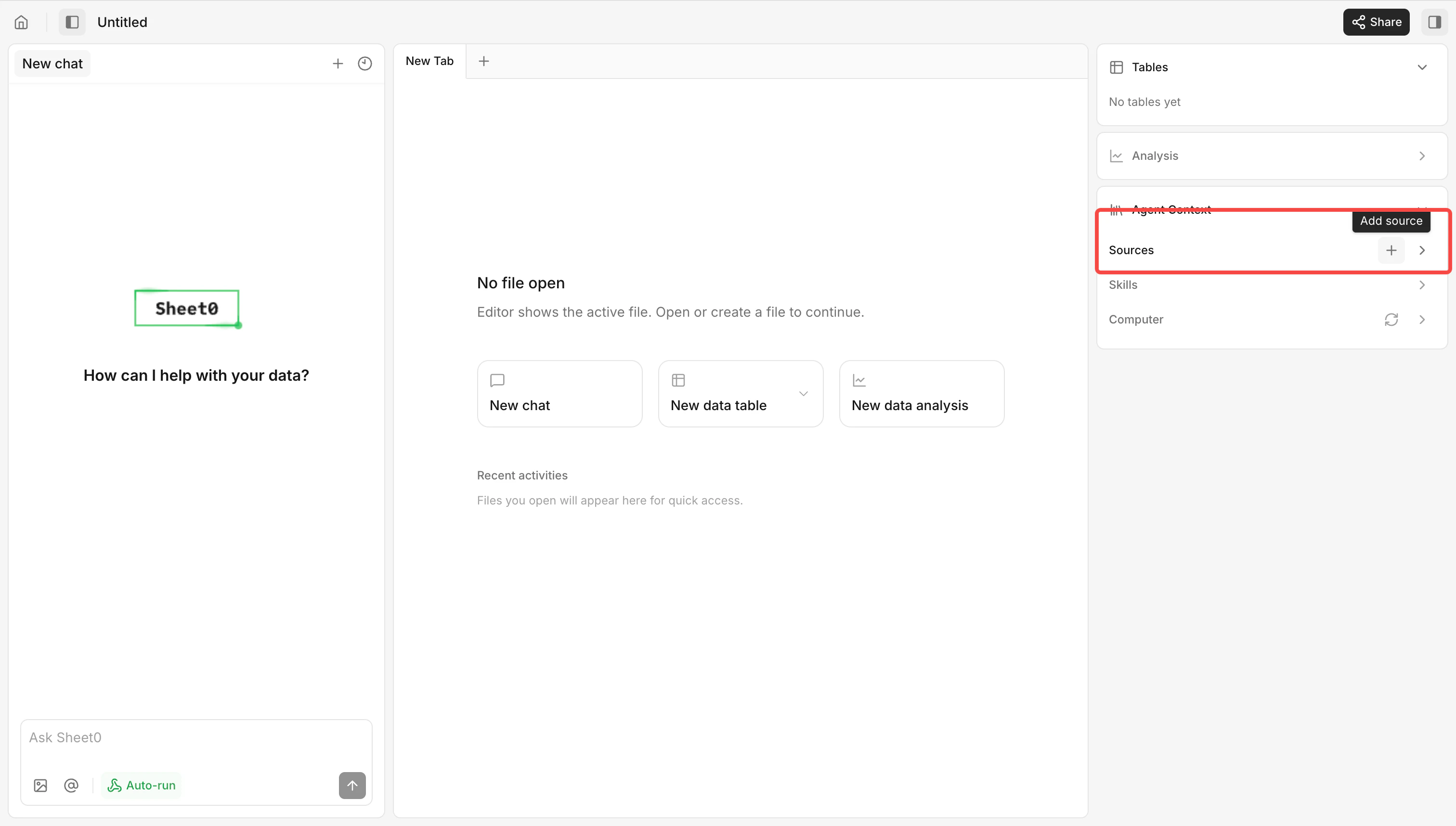Click the Ask Sheet0 input field
Image resolution: width=1456 pixels, height=826 pixels.
196,737
